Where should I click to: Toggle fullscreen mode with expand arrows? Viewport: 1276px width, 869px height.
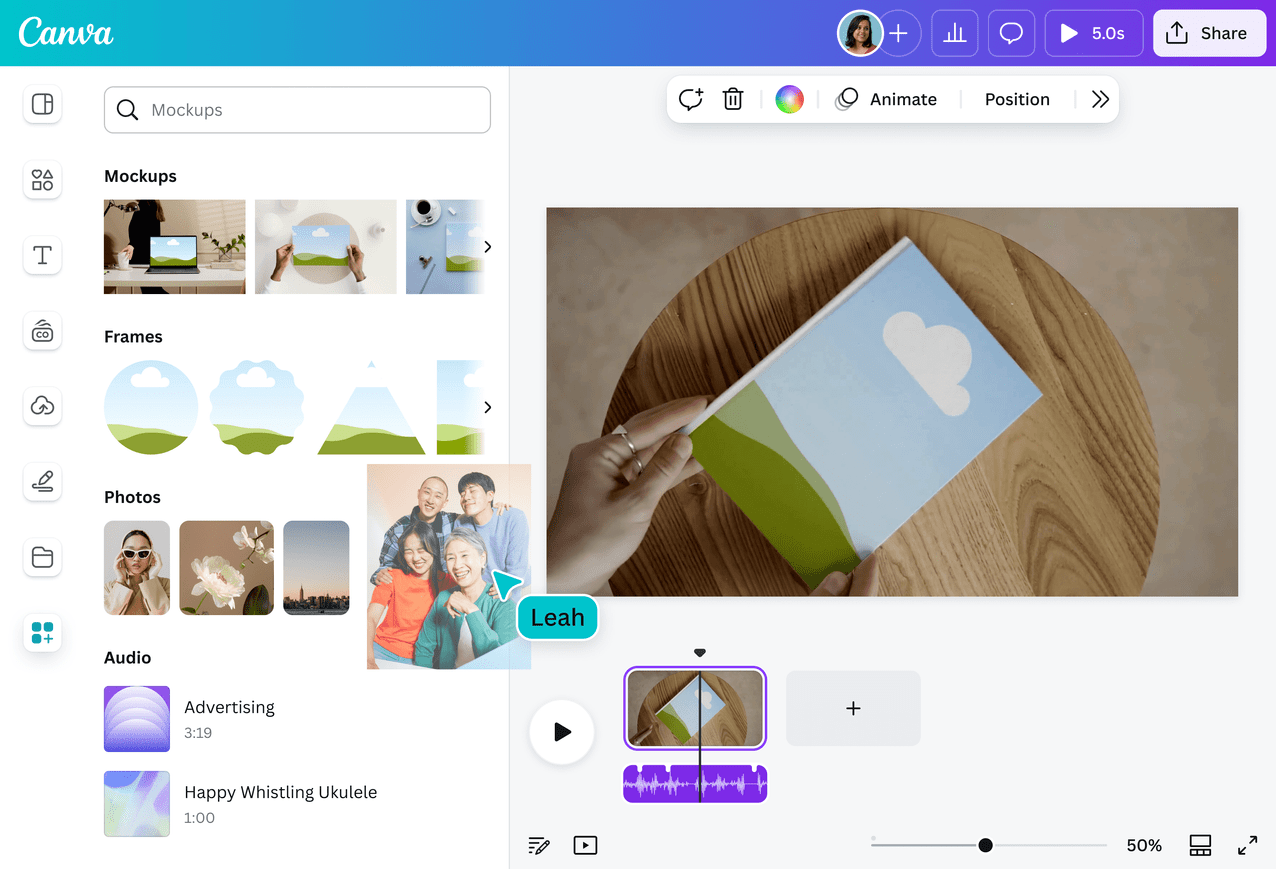tap(1247, 846)
